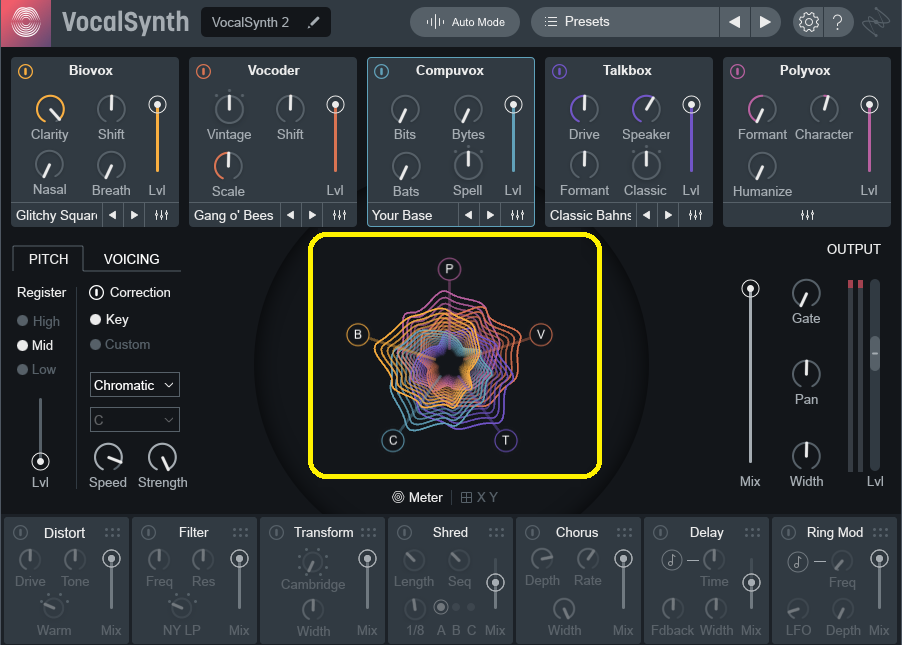Viewport: 903px width, 645px height.
Task: Click the Distort module drag handle dots
Action: coord(112,533)
